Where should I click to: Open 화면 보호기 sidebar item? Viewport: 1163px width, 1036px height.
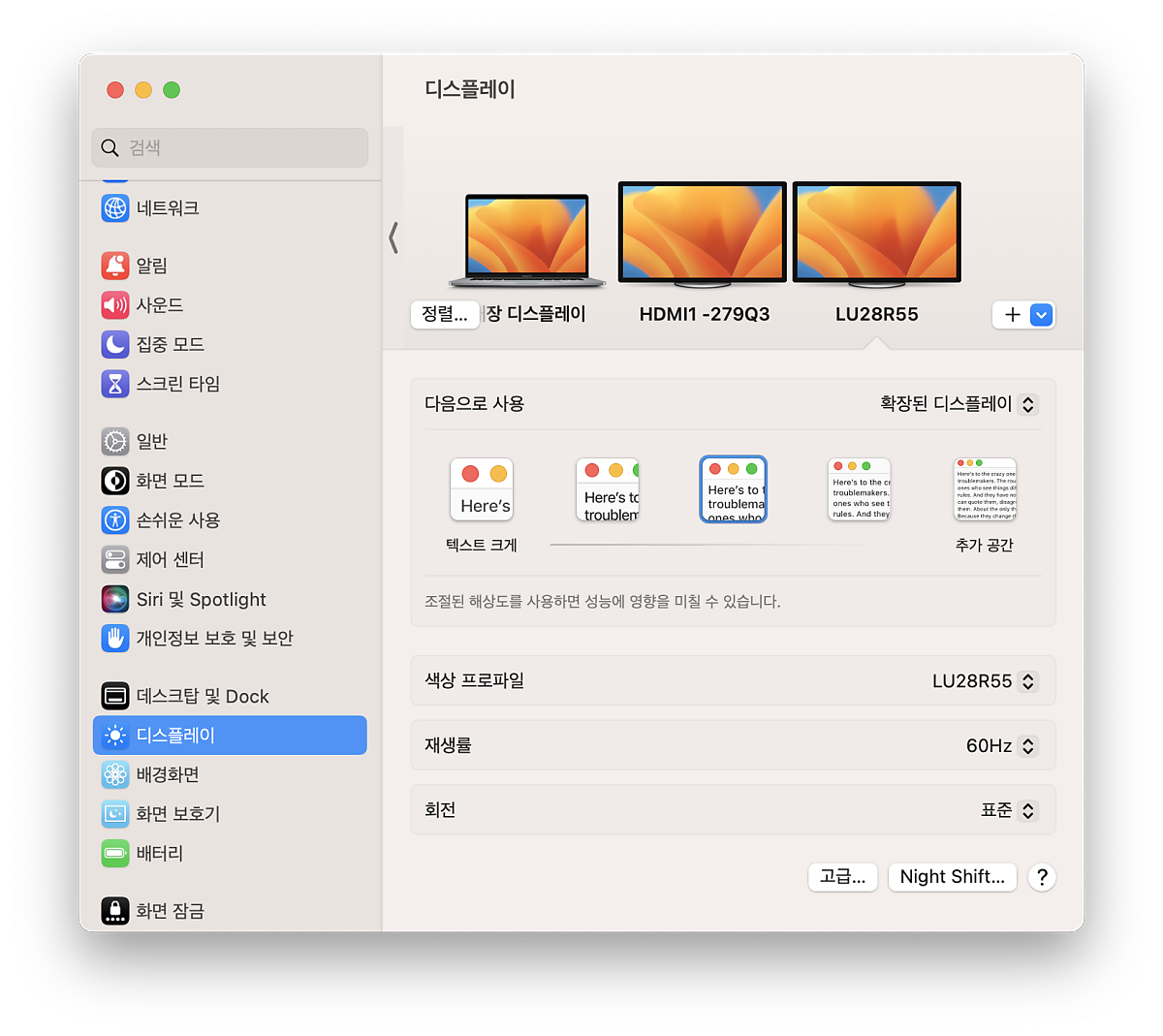point(230,814)
